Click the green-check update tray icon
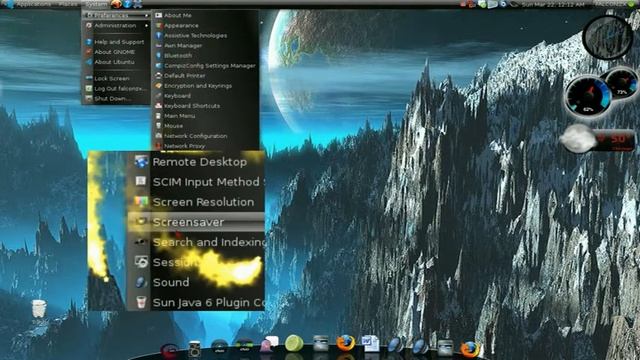The height and width of the screenshot is (360, 640). click(x=482, y=4)
